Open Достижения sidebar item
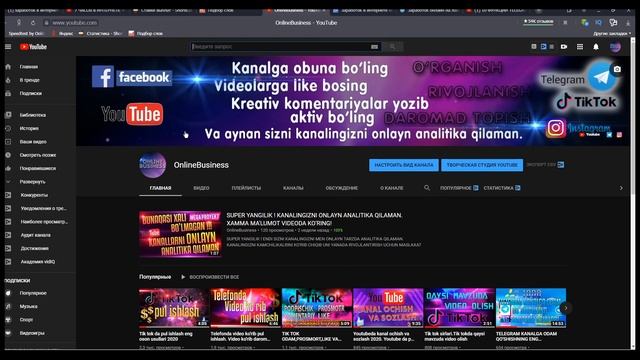640x360 pixels. [x=34, y=248]
